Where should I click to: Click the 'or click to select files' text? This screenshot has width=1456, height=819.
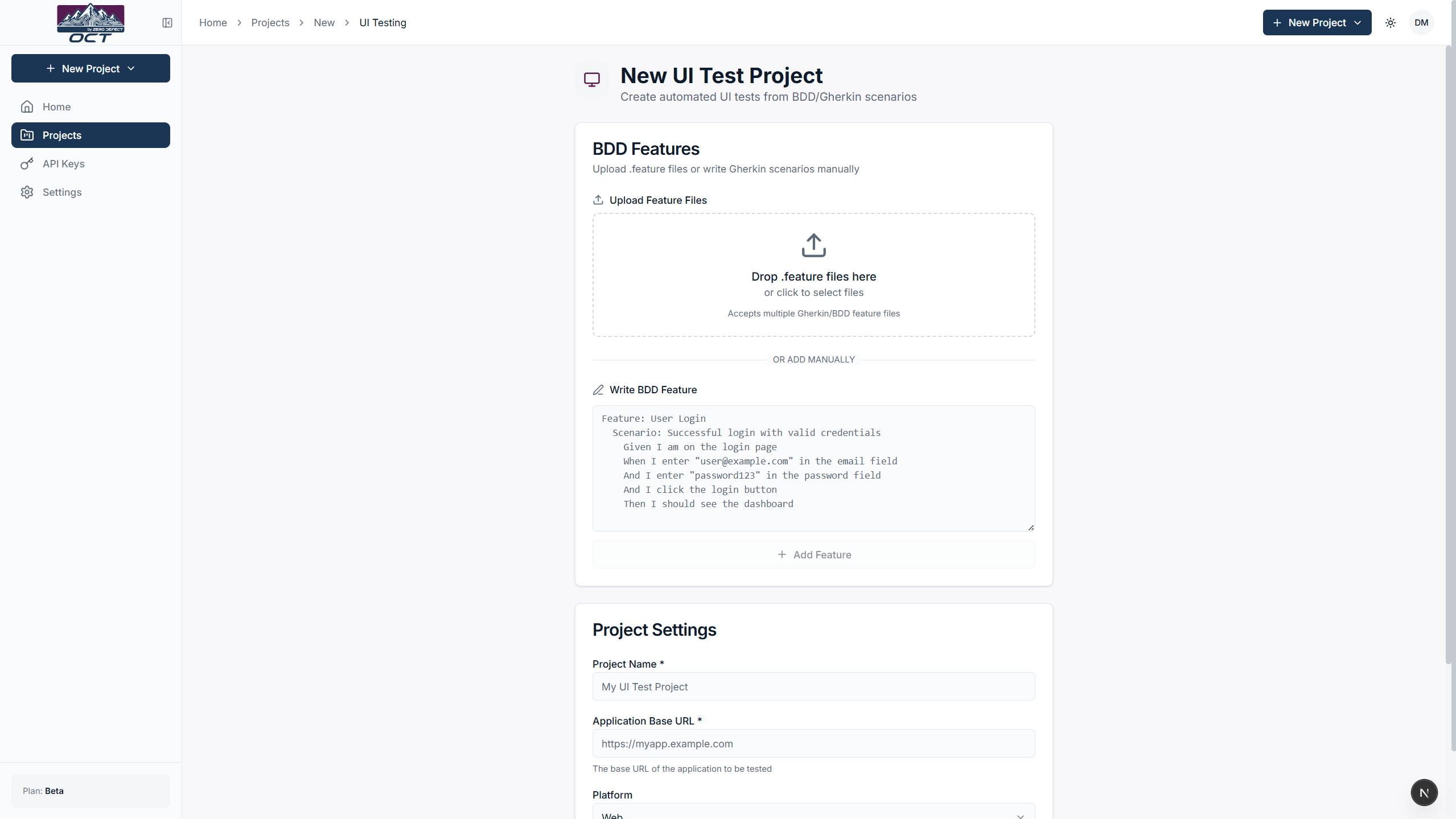pyautogui.click(x=814, y=293)
